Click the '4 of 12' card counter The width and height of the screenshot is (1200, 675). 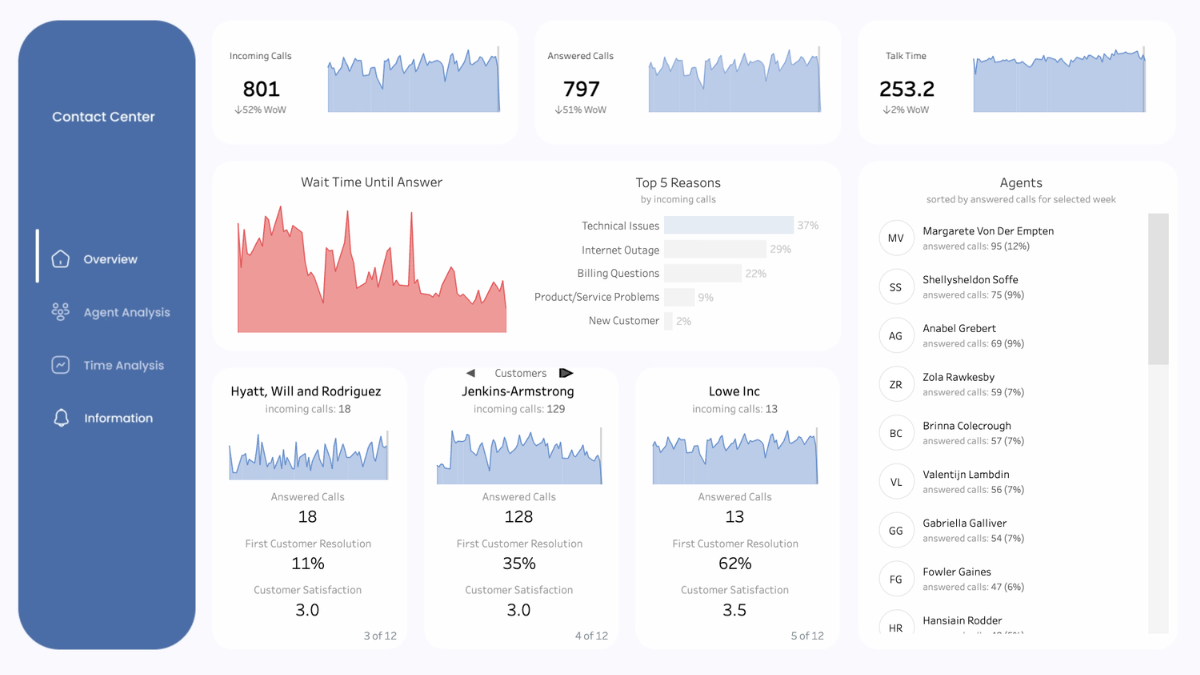(x=590, y=636)
